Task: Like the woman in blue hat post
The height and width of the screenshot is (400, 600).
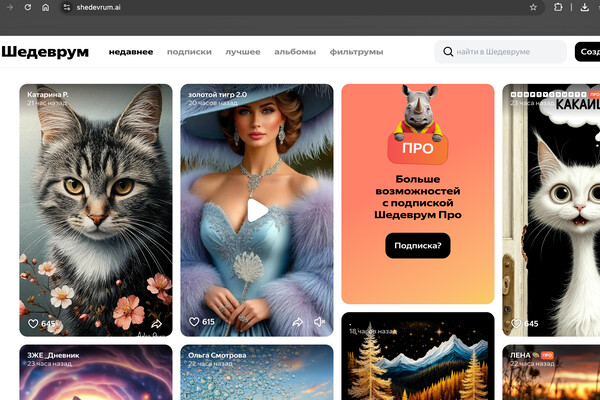Action: point(194,322)
